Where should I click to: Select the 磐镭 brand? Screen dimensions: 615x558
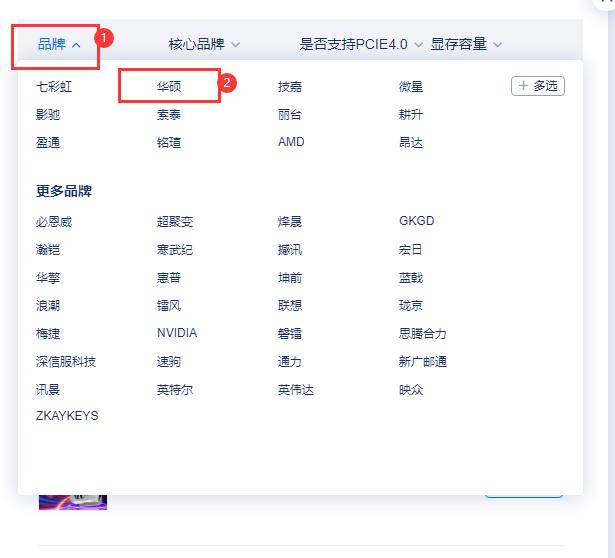click(x=290, y=334)
